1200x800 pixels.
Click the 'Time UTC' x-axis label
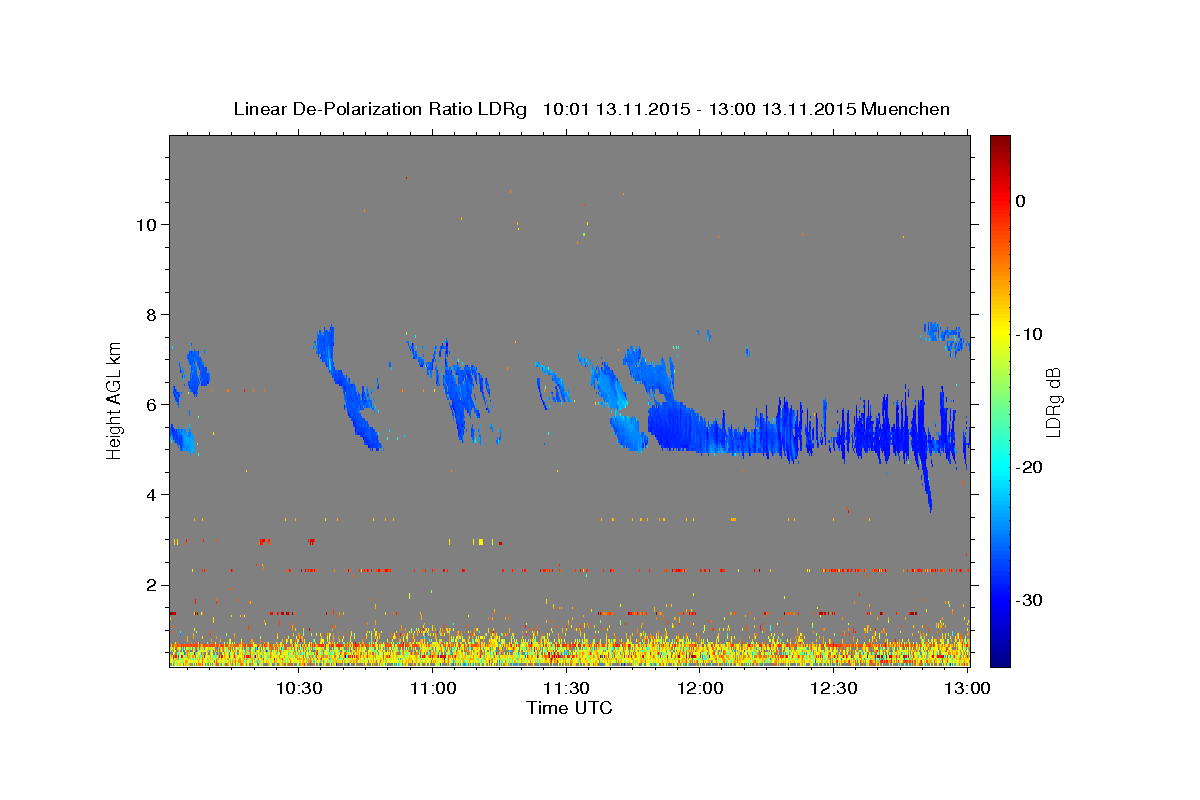click(569, 708)
